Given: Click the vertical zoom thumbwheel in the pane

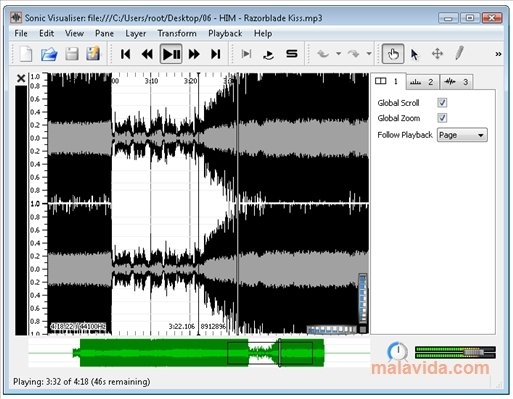Looking at the screenshot, I should (363, 298).
